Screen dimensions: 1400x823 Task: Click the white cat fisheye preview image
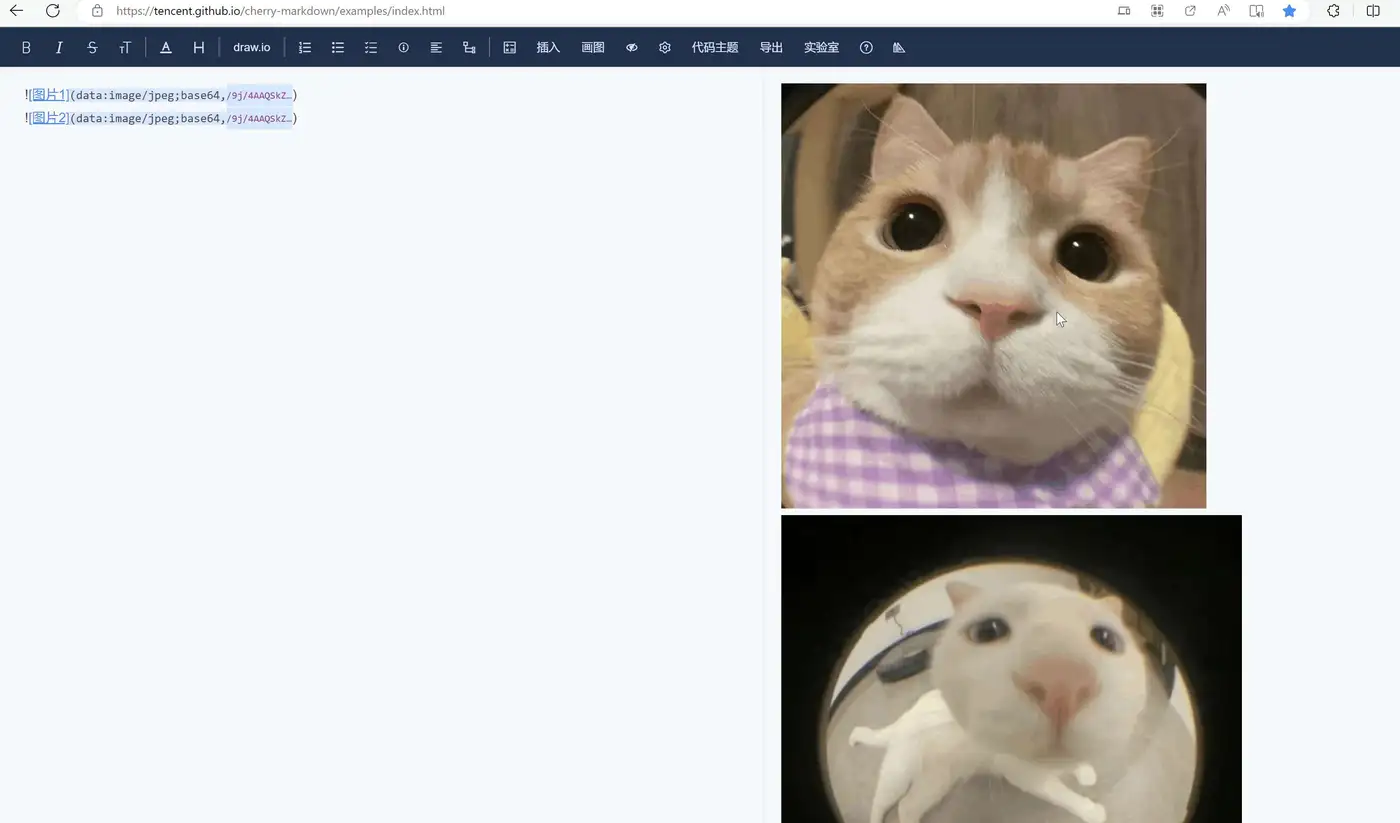tap(1011, 669)
